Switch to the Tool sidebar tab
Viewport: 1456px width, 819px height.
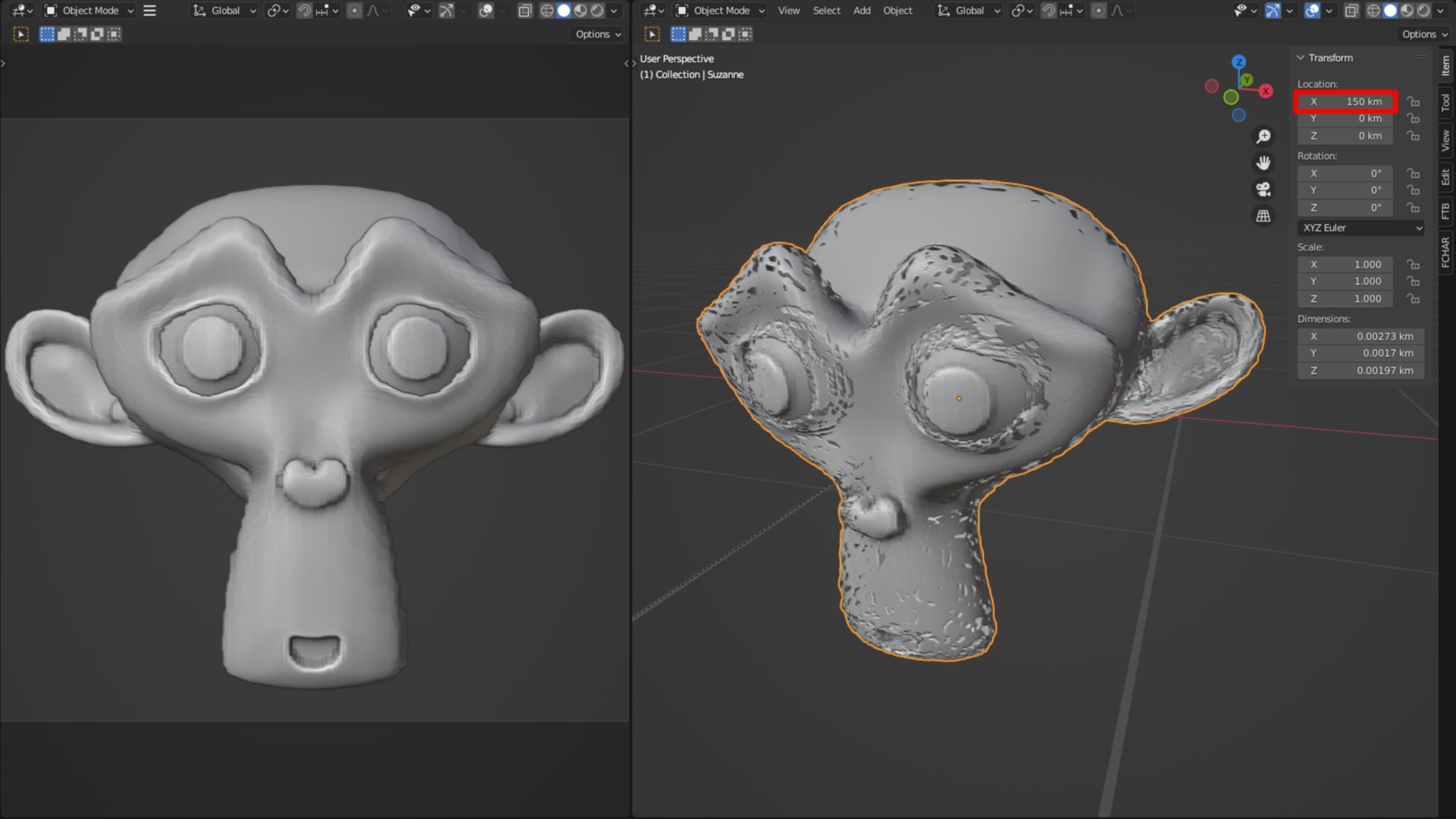tap(1445, 102)
